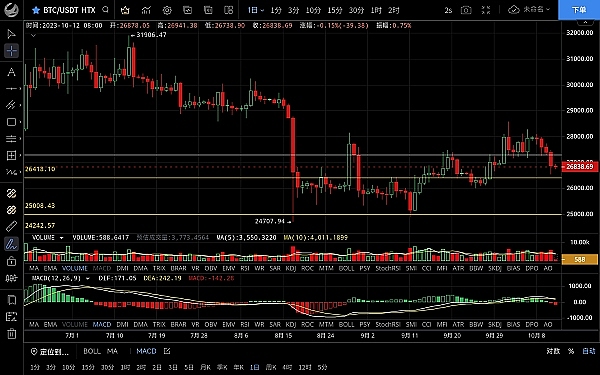
Task: Click the blue 下单 order button
Action: (579, 10)
